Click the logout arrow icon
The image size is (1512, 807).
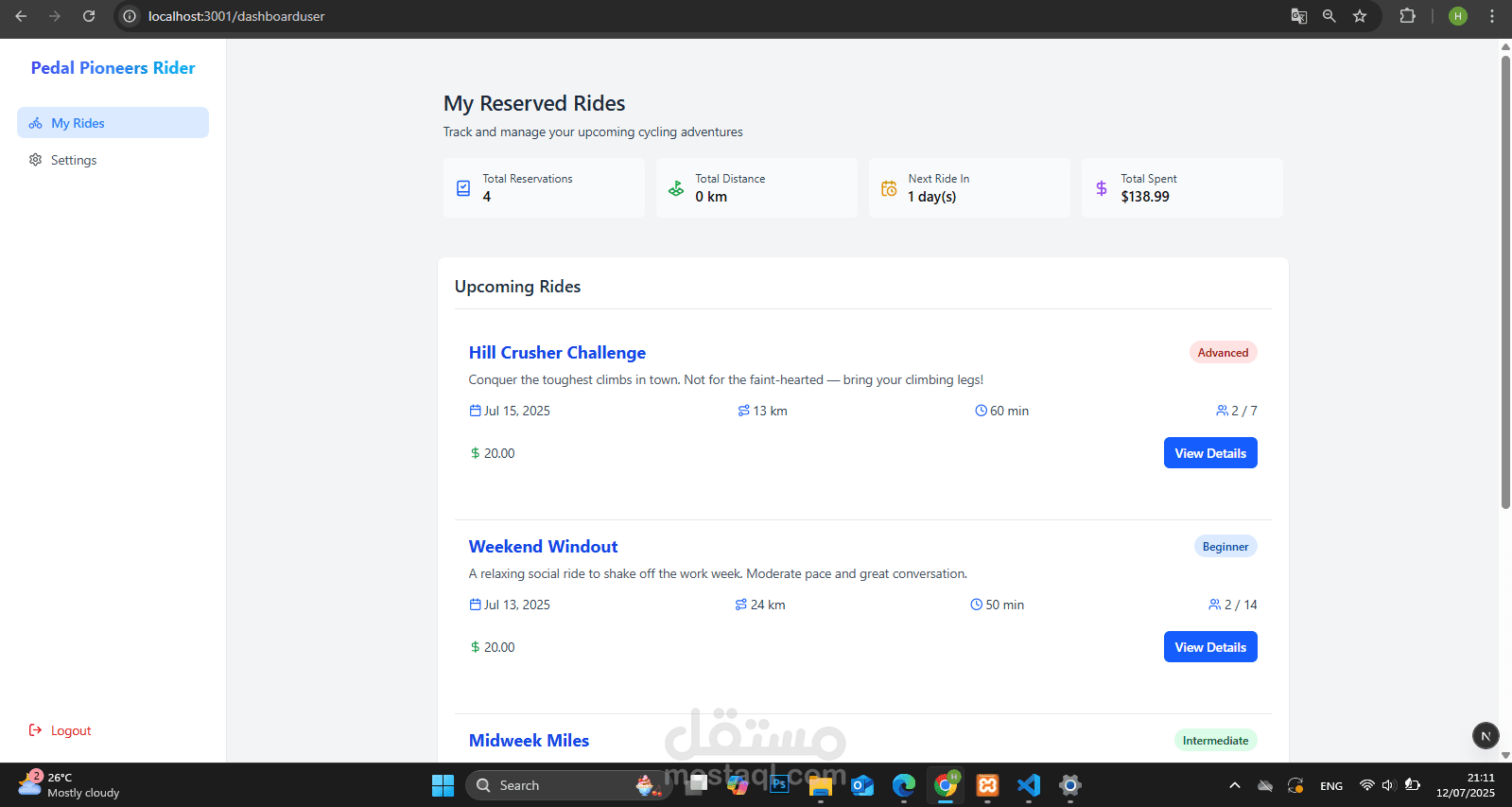click(x=36, y=730)
